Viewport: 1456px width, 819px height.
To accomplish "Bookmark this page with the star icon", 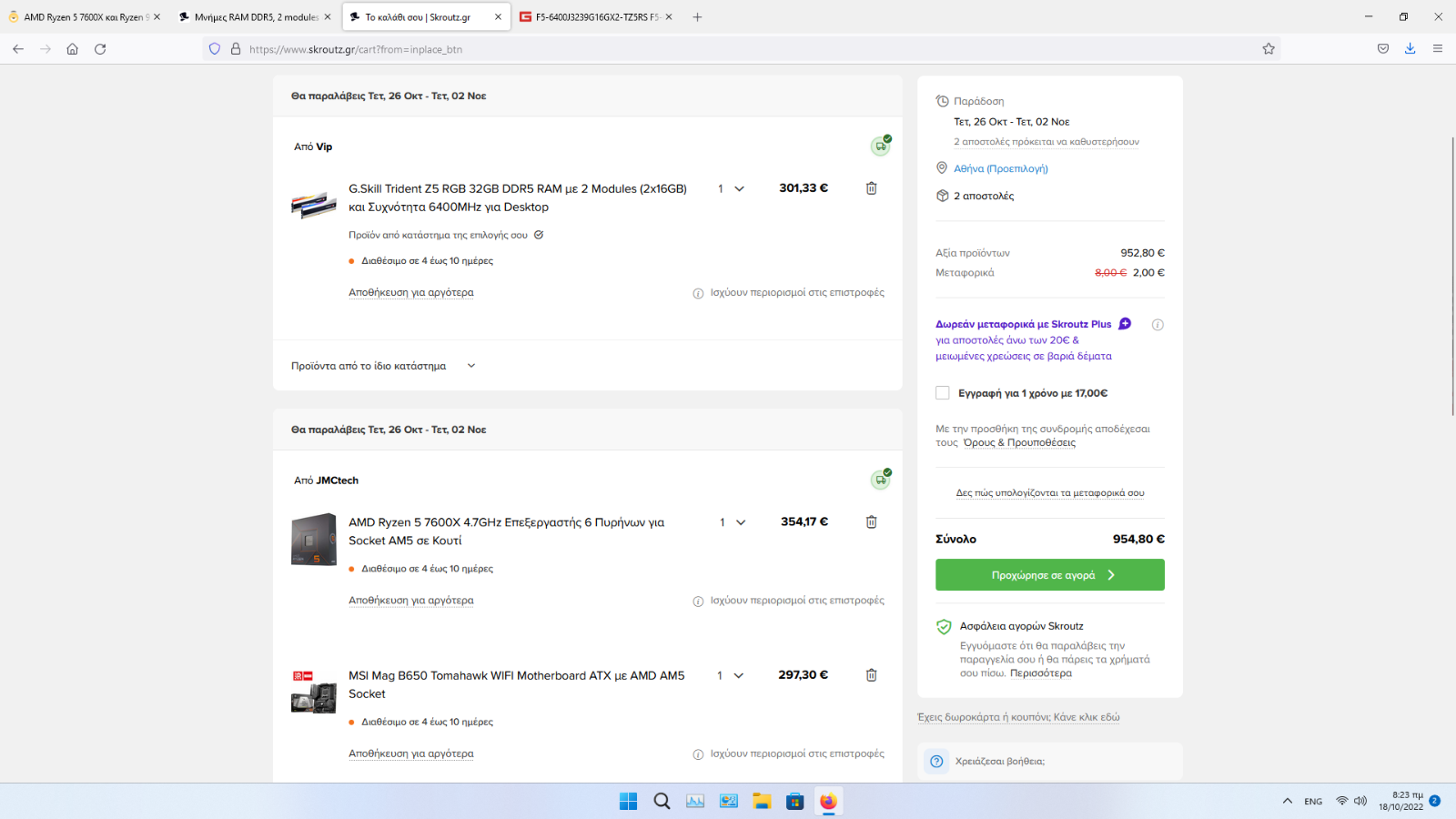I will tap(1269, 49).
